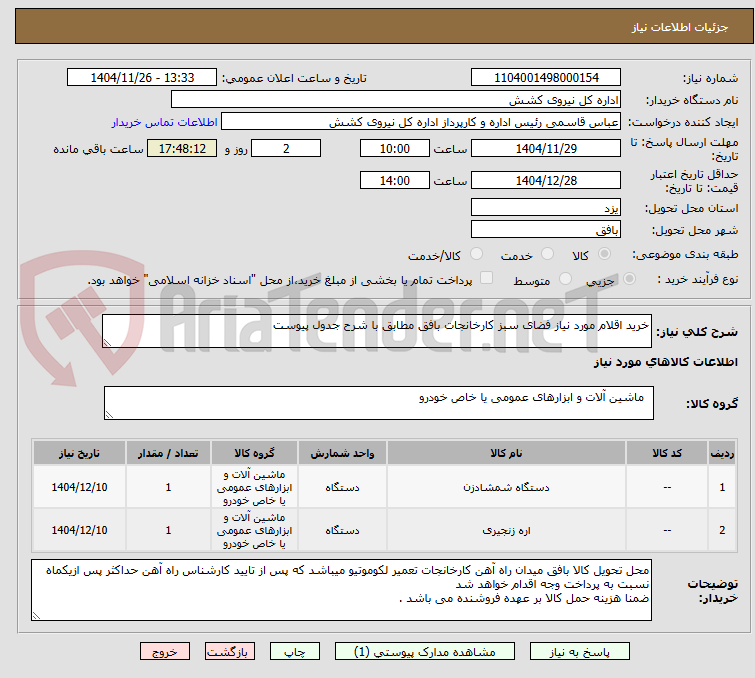This screenshot has height=678, width=755.
Task: Click the 'کد کالا' column header
Action: pos(666,453)
